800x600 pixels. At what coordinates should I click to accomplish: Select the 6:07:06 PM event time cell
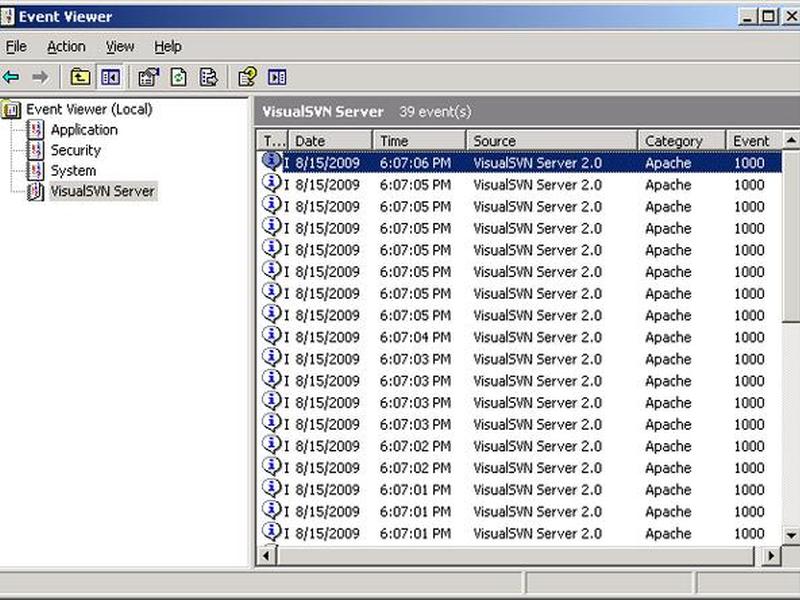[x=415, y=163]
